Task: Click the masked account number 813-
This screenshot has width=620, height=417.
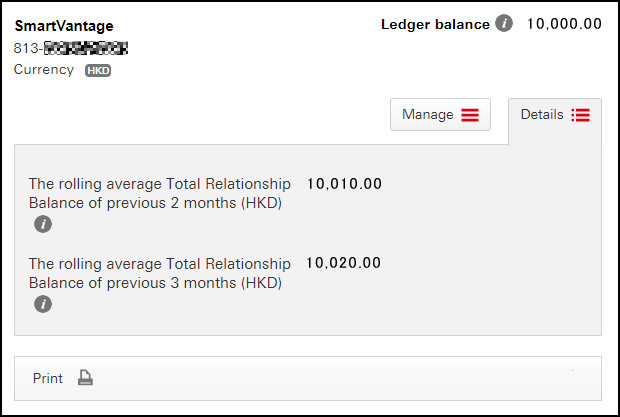Action: [71, 48]
